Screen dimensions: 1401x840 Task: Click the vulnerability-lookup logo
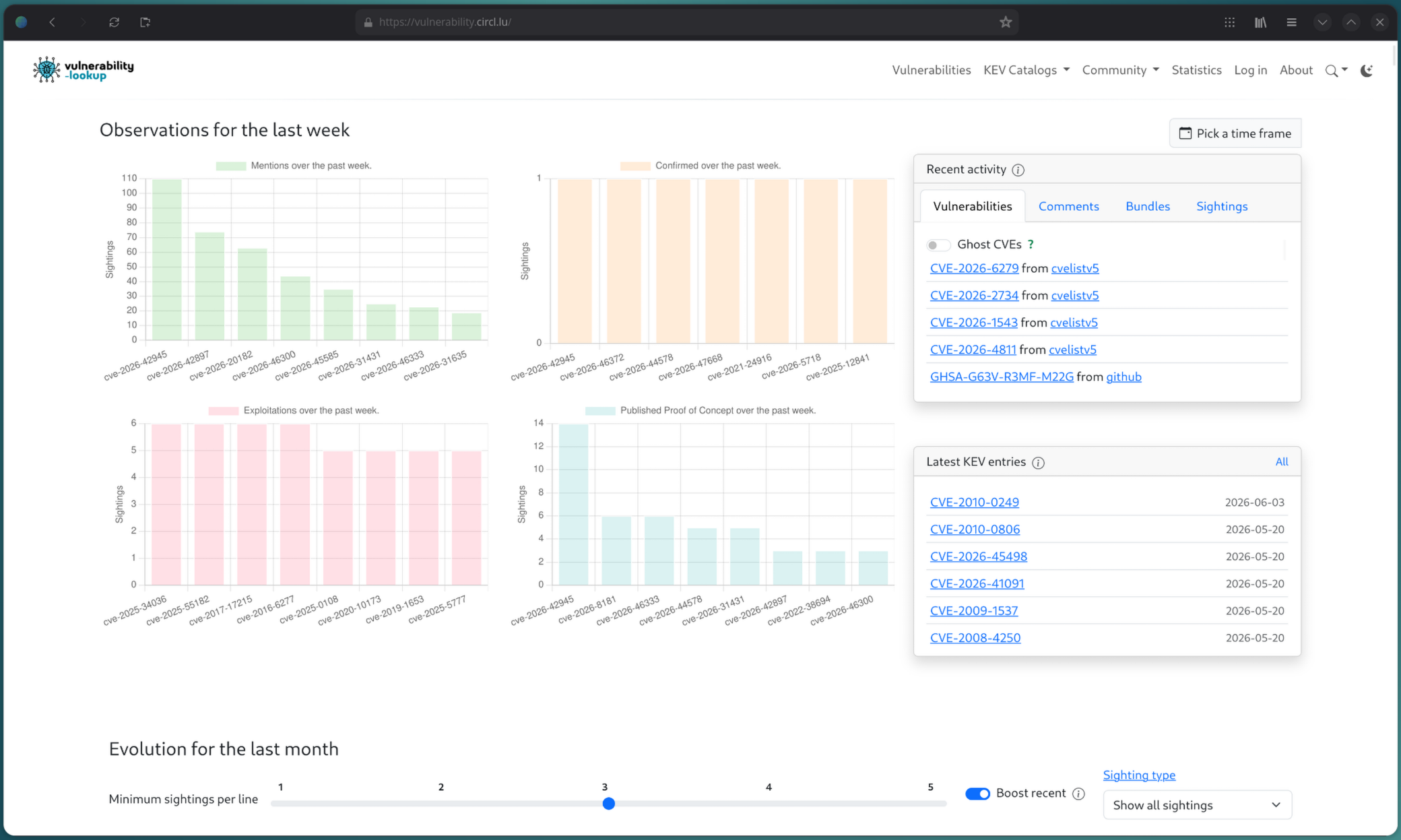84,69
